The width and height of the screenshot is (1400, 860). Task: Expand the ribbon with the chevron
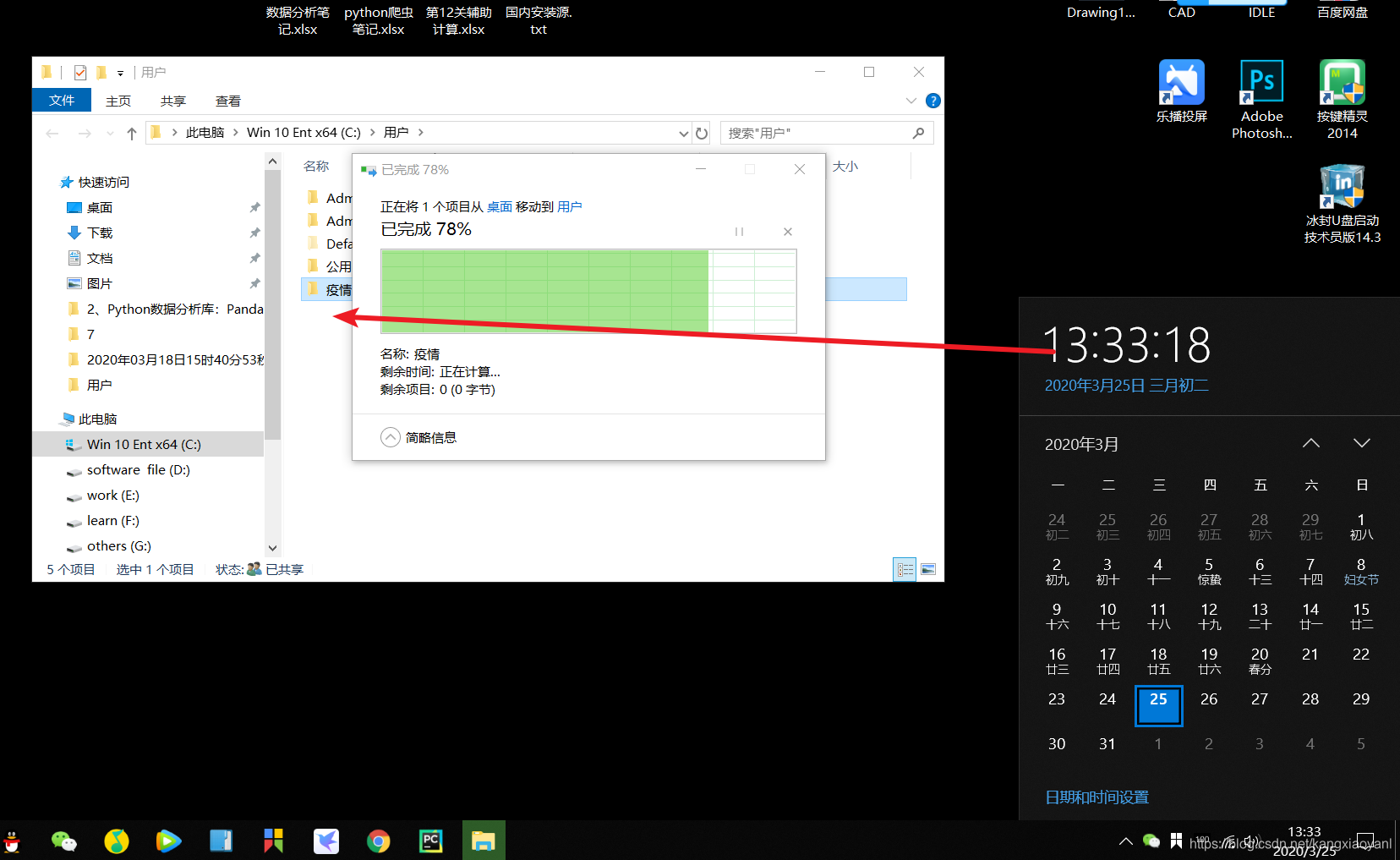pos(911,101)
